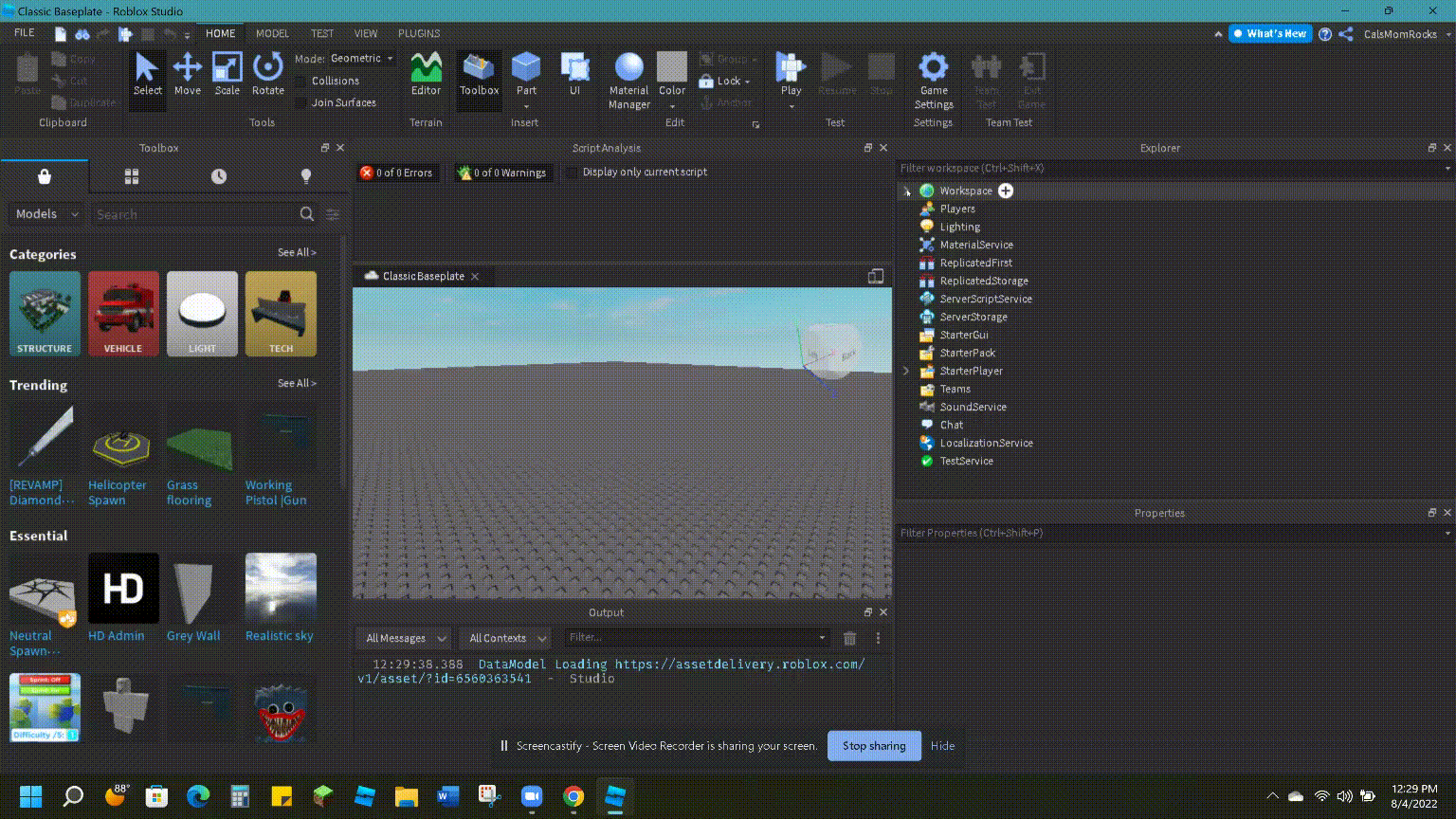Viewport: 1456px width, 819px height.
Task: Open the Color picker tool
Action: pos(672,76)
